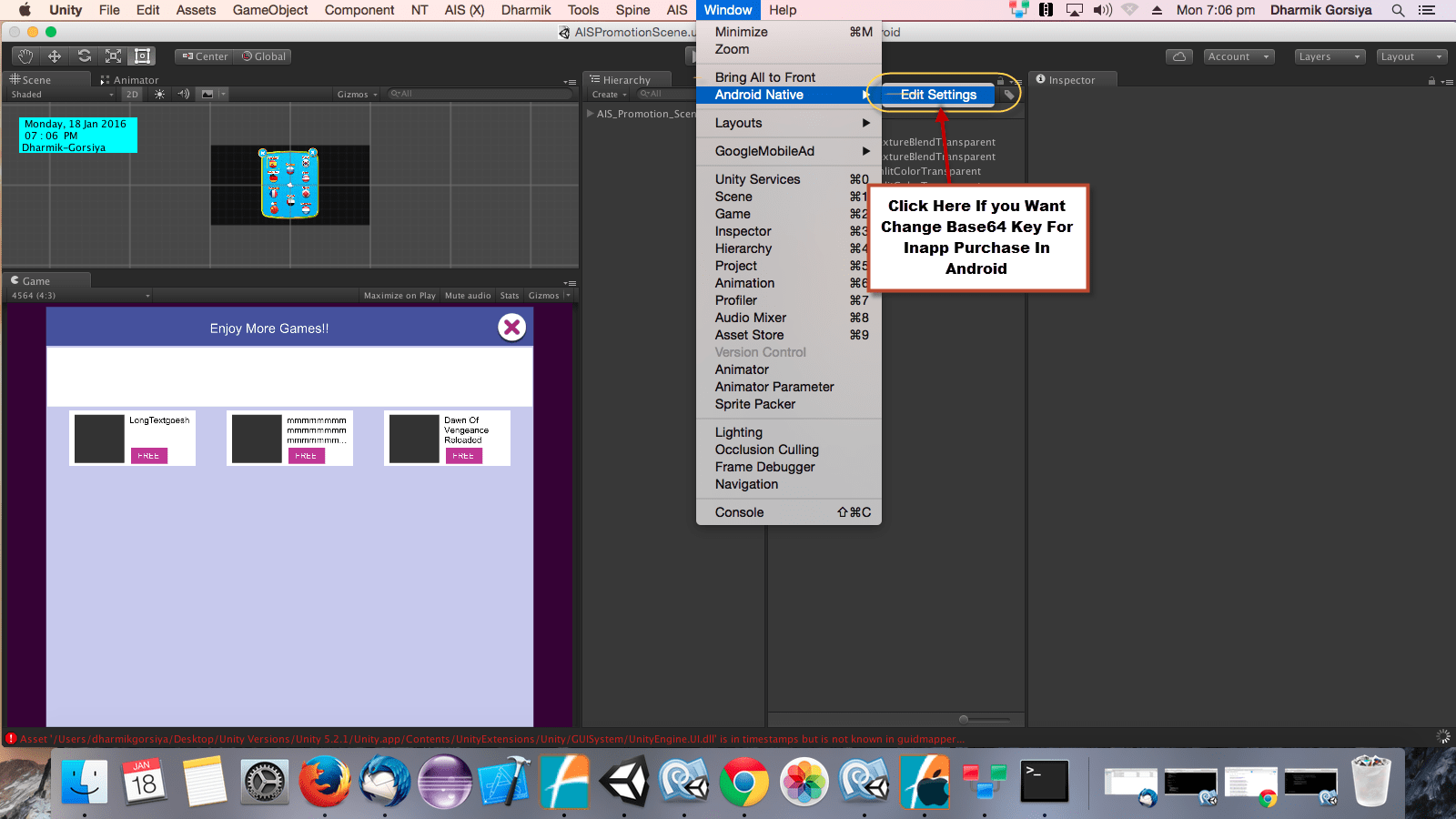Close the Enjoy More Games popup
Image resolution: width=1456 pixels, height=819 pixels.
(512, 327)
